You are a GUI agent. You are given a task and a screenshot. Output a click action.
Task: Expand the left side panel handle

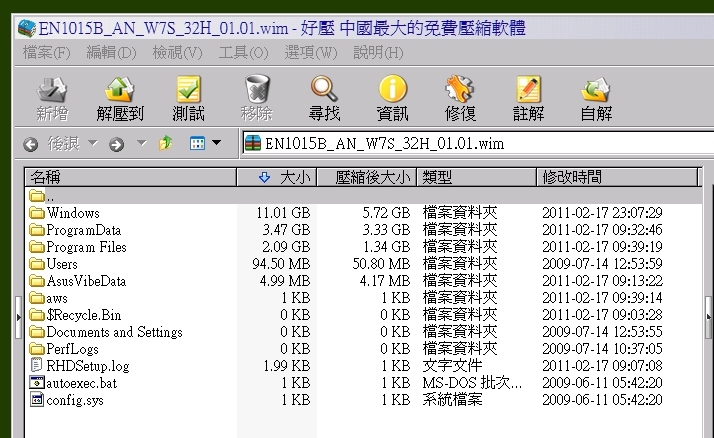click(x=18, y=317)
